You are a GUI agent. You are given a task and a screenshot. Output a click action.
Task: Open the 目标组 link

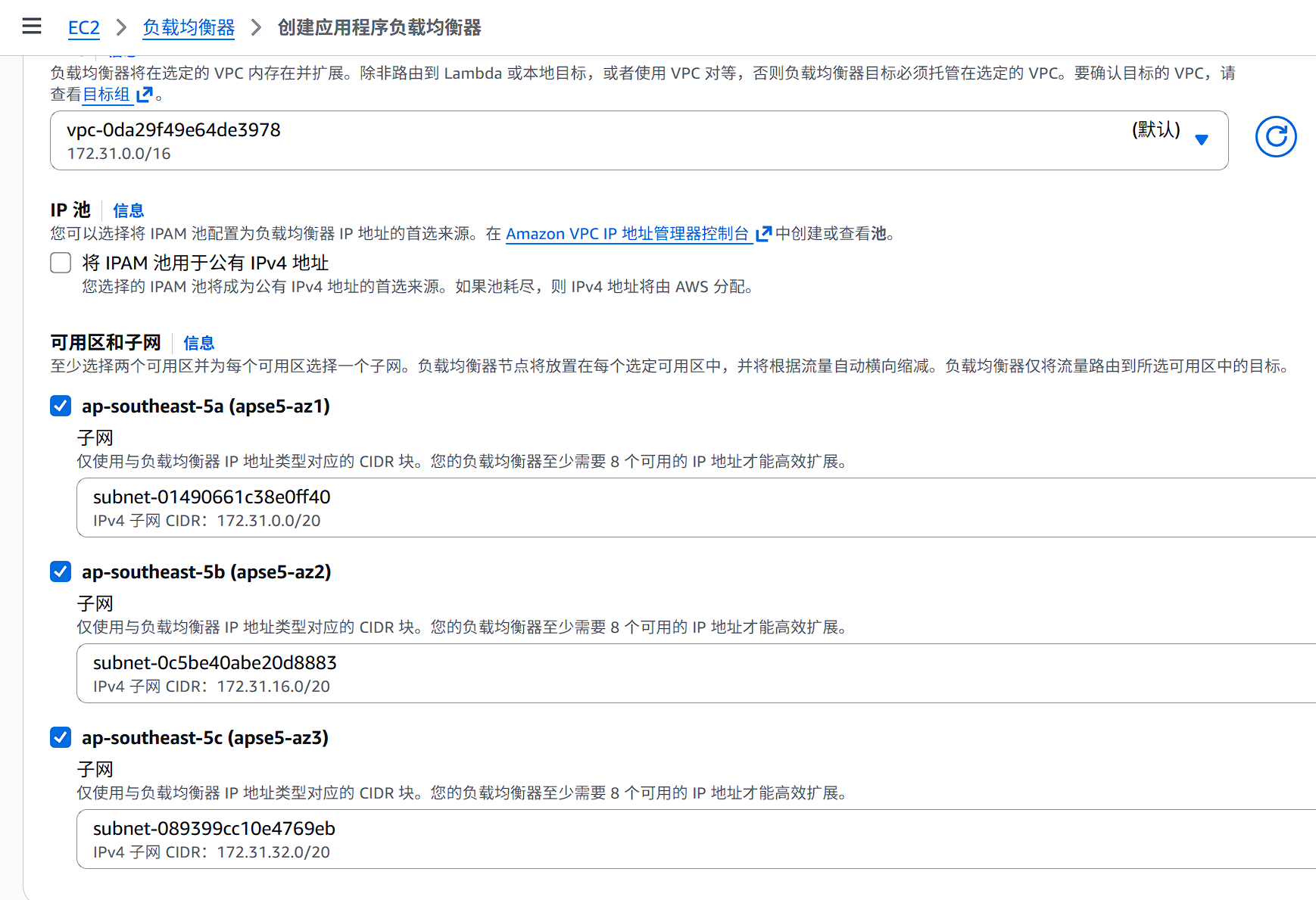tap(106, 95)
